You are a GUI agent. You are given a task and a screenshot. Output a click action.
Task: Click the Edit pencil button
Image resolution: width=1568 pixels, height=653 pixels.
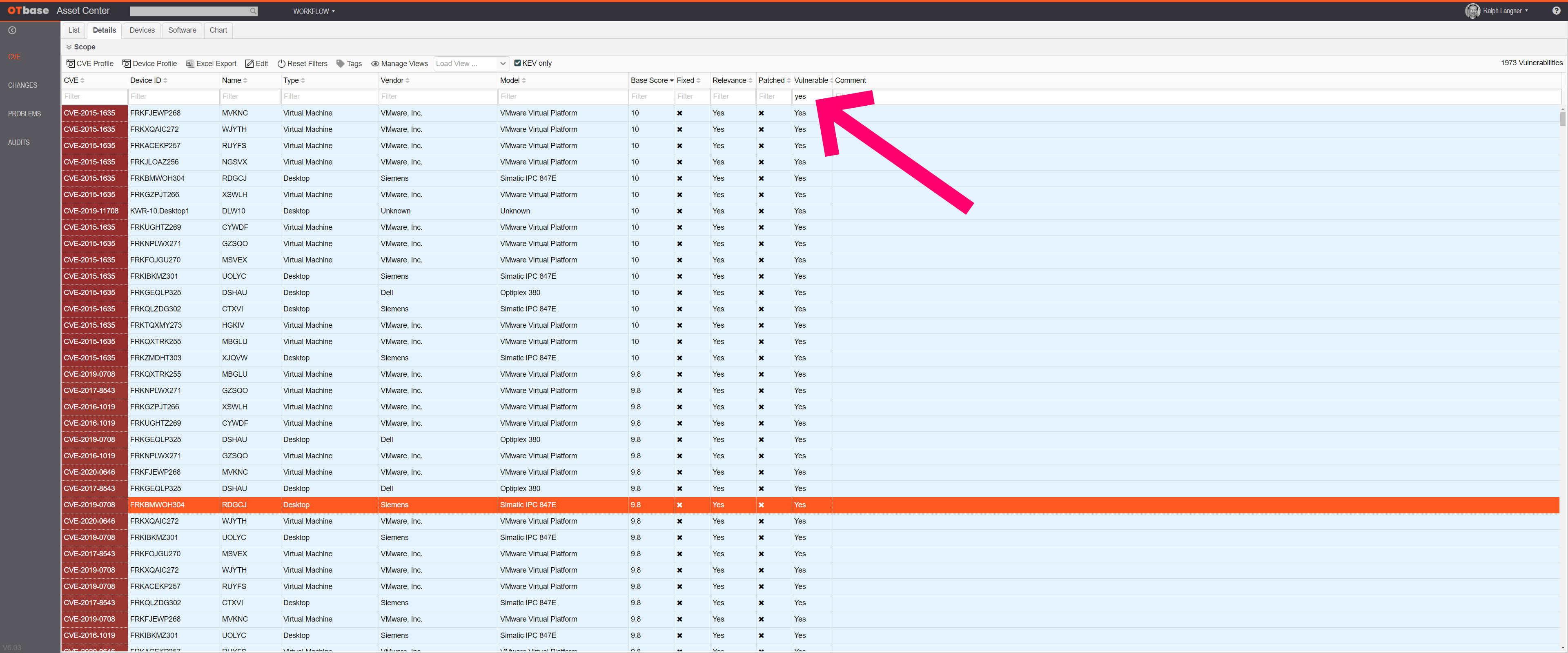coord(257,64)
